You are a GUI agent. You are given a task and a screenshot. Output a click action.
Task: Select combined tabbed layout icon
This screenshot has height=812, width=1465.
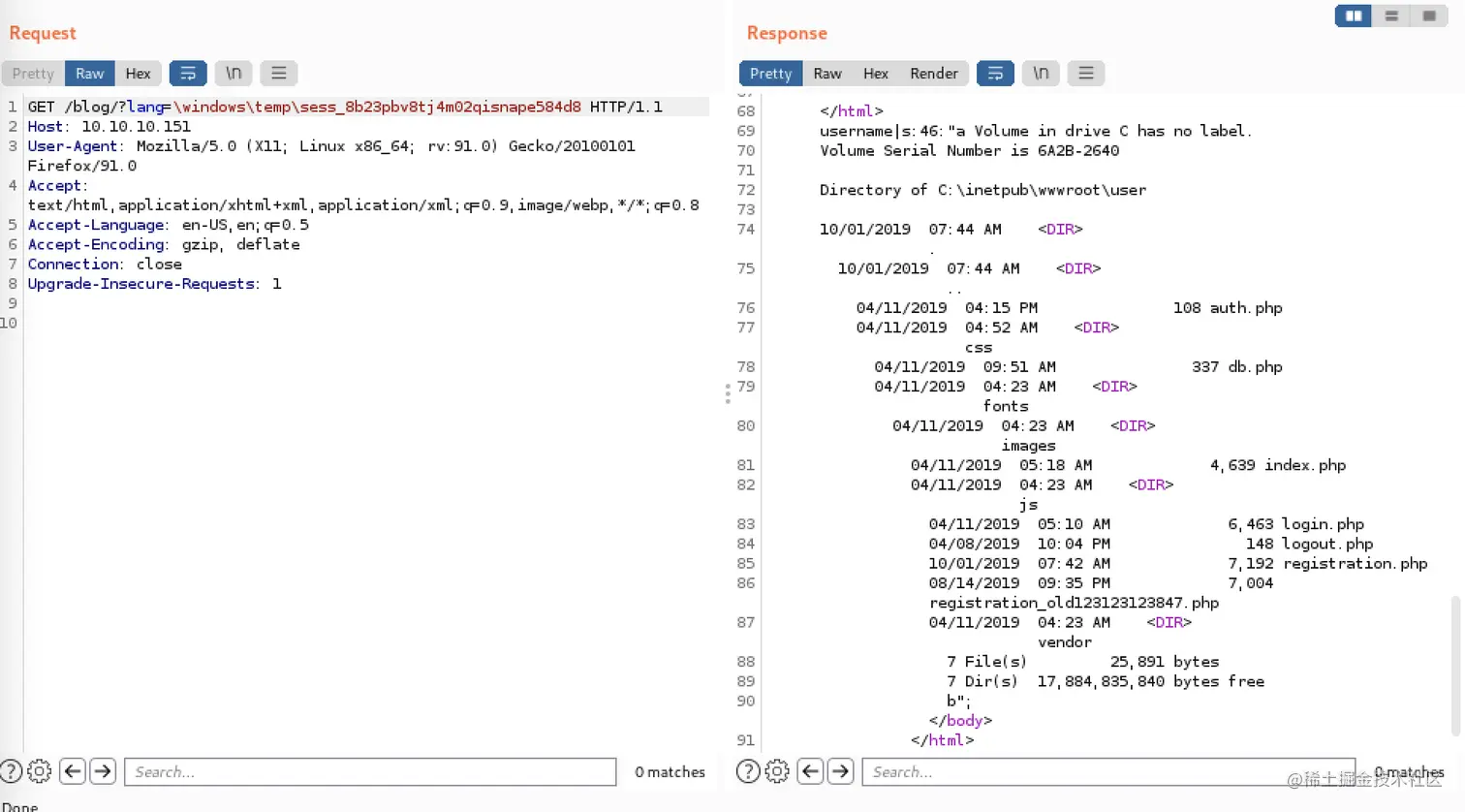pyautogui.click(x=1428, y=16)
